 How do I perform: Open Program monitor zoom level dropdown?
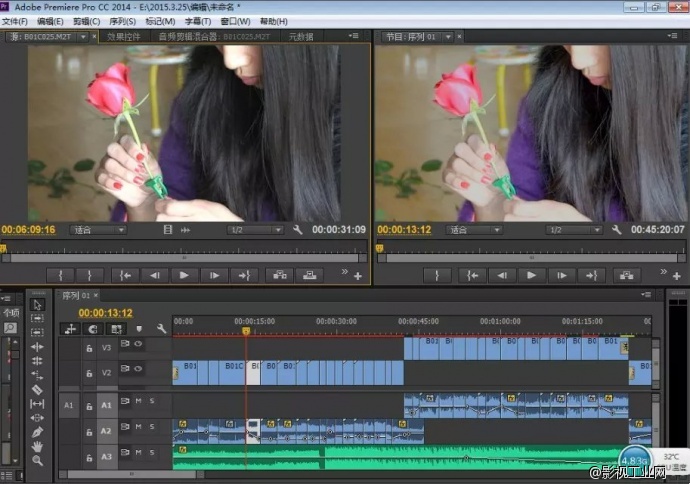click(x=474, y=230)
